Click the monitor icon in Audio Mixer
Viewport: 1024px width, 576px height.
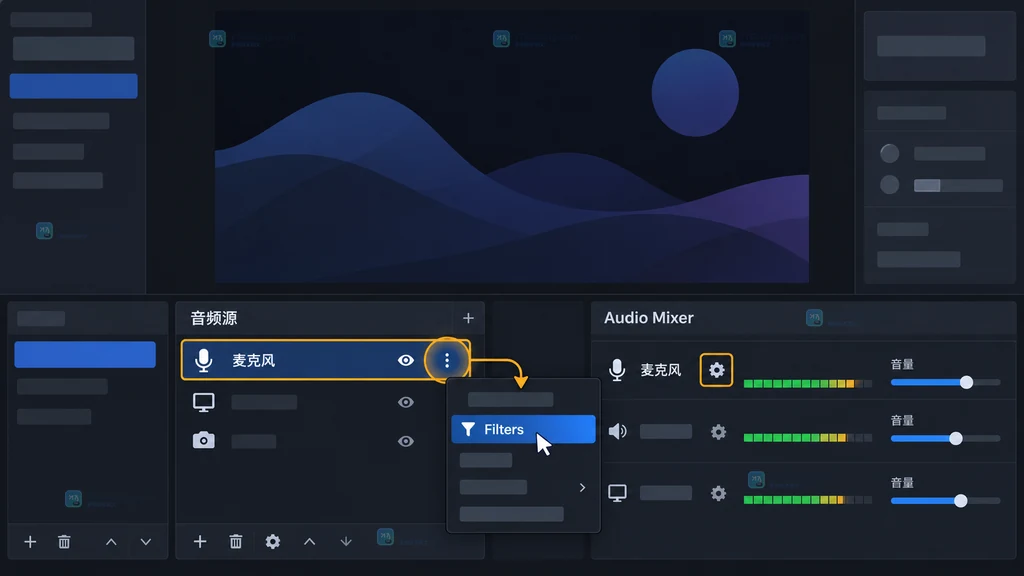click(617, 493)
